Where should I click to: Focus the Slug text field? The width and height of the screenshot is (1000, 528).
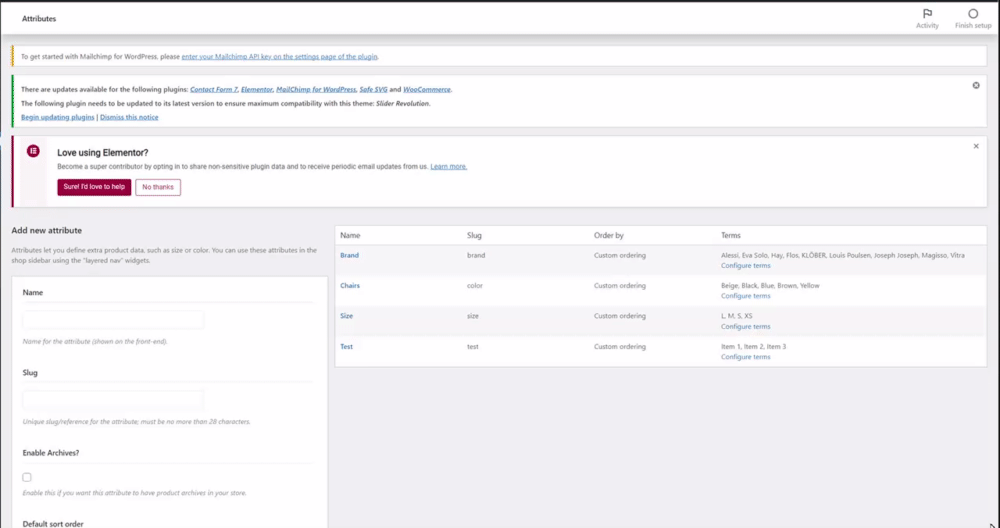coord(113,400)
